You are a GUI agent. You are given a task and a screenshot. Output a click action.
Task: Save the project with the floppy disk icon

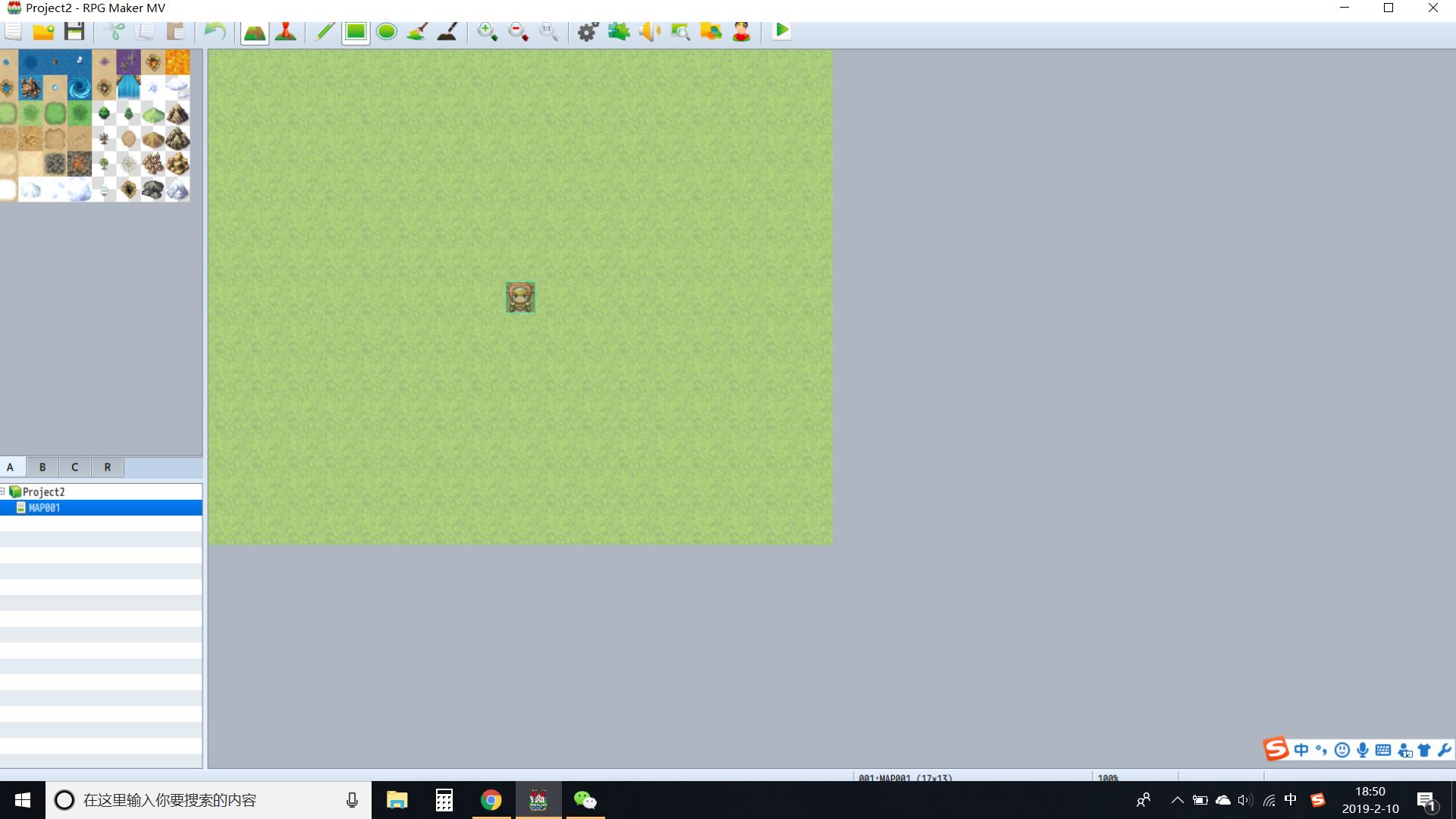tap(74, 31)
